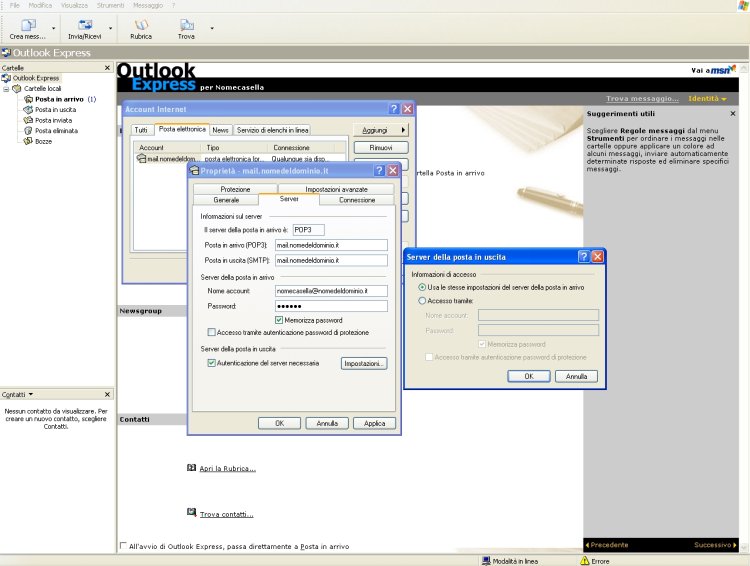This screenshot has height=566, width=750.
Task: Open the Contatti pane dropdown
Action: point(31,394)
